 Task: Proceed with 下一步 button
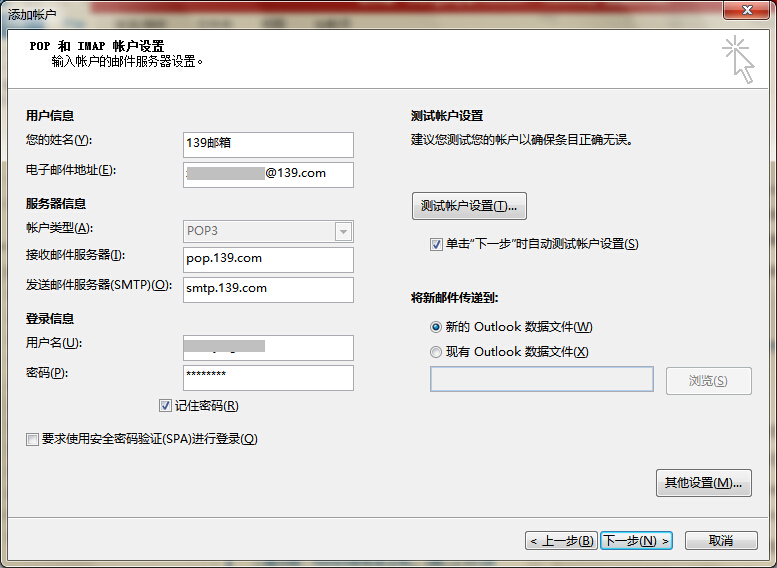(x=636, y=540)
